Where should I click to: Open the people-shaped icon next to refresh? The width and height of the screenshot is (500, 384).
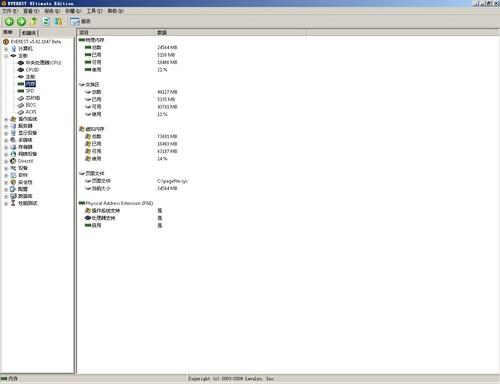58,22
